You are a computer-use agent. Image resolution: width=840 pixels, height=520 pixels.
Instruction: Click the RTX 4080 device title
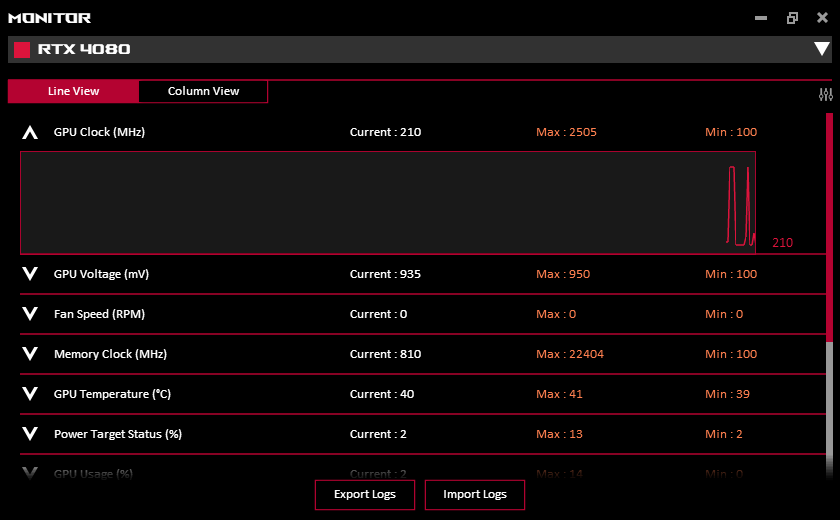pyautogui.click(x=84, y=49)
